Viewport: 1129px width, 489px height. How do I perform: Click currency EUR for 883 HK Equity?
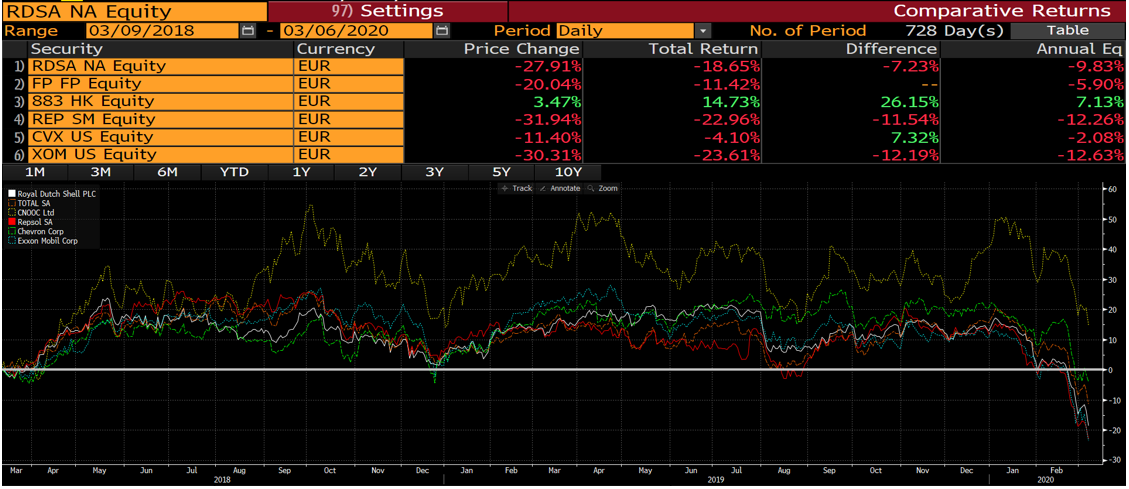point(348,102)
